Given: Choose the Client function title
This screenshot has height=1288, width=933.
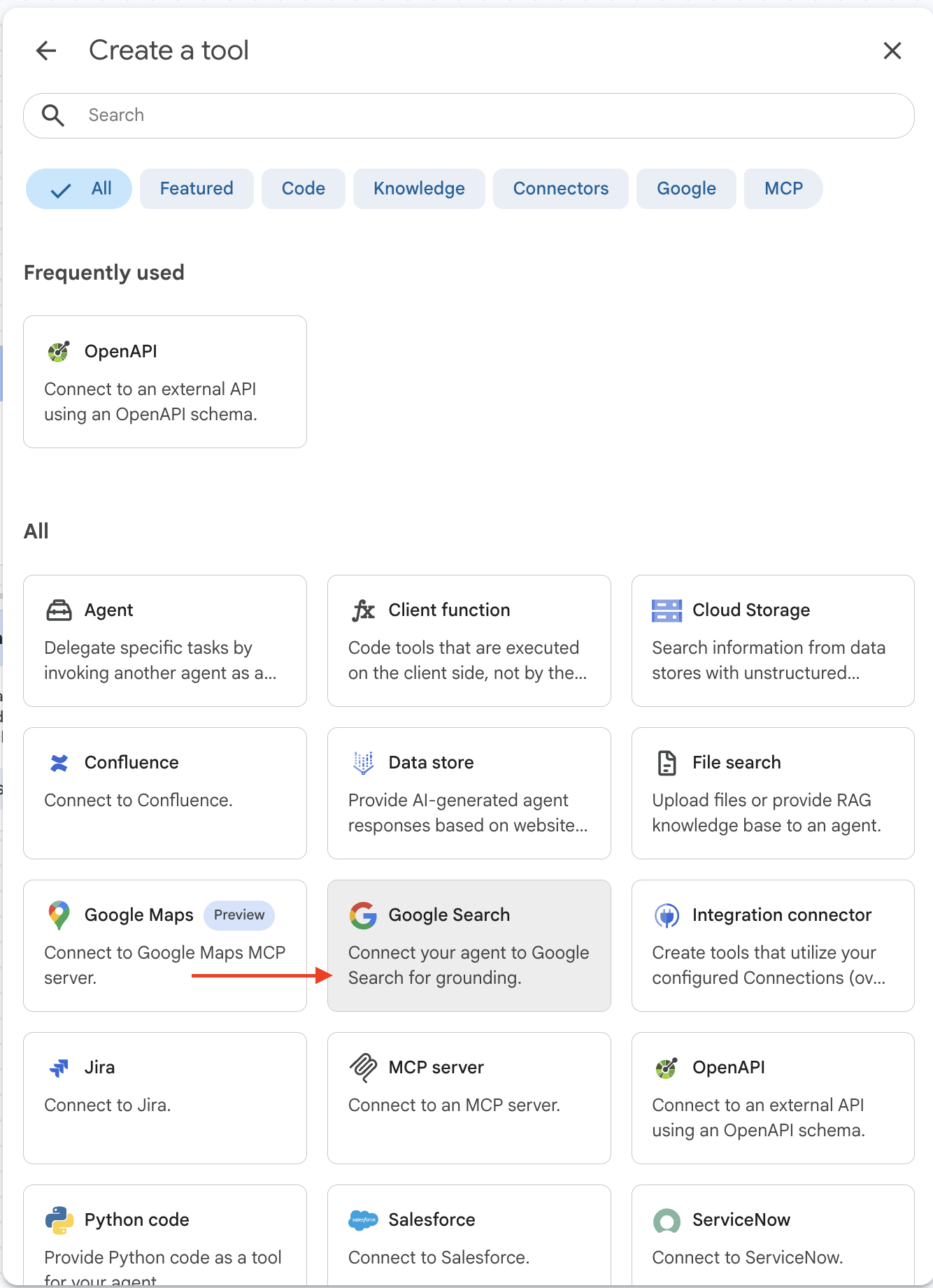Looking at the screenshot, I should click(x=449, y=610).
